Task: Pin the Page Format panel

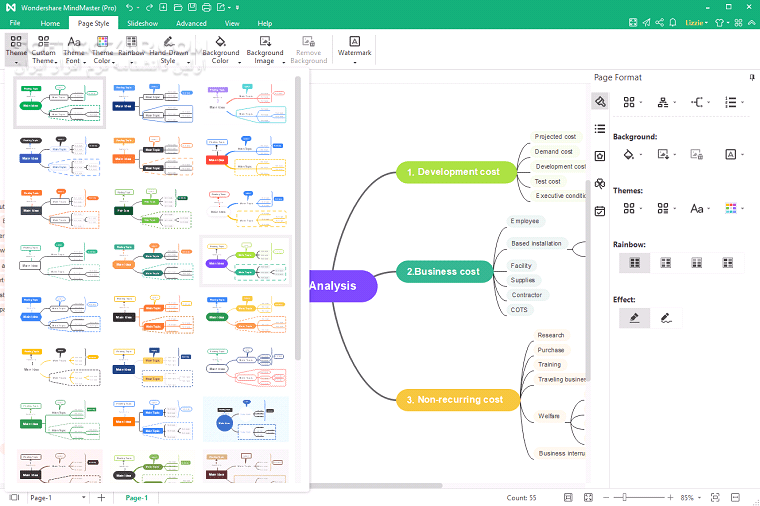Action: click(x=752, y=77)
